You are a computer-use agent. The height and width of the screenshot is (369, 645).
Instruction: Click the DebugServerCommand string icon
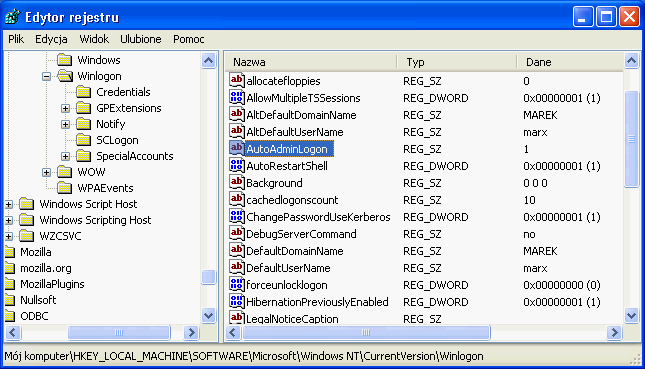click(x=237, y=233)
